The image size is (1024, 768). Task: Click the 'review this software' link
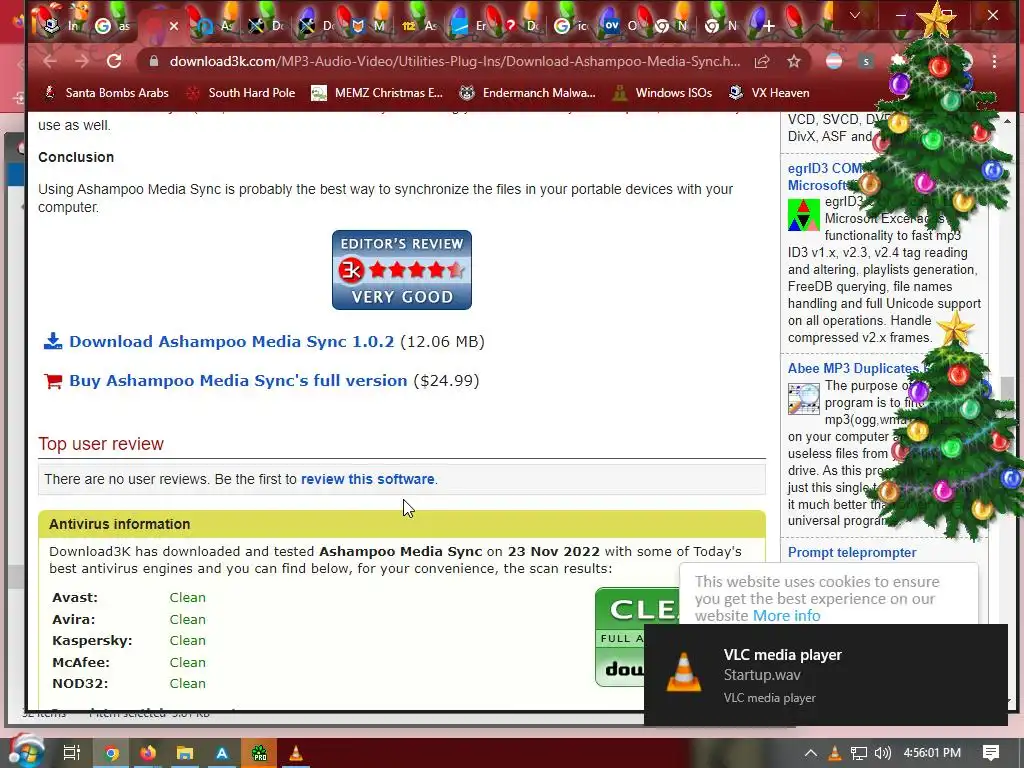click(x=368, y=479)
